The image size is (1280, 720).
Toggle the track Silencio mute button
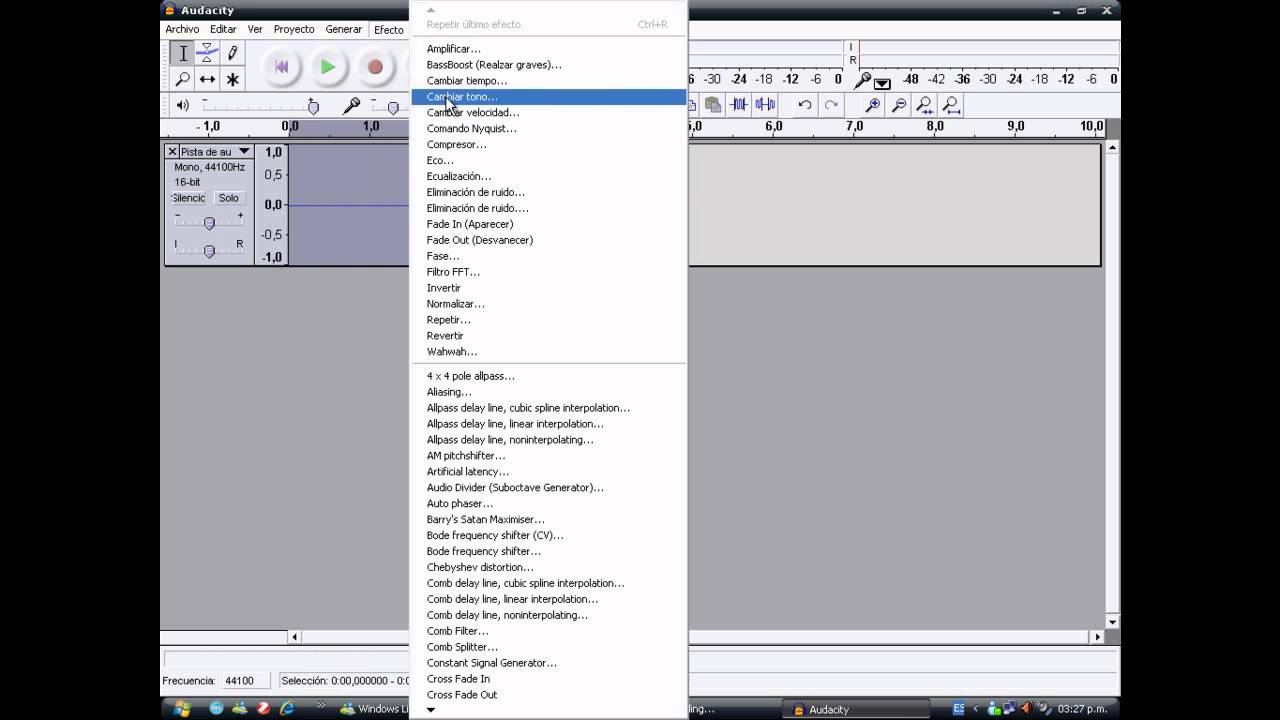188,198
